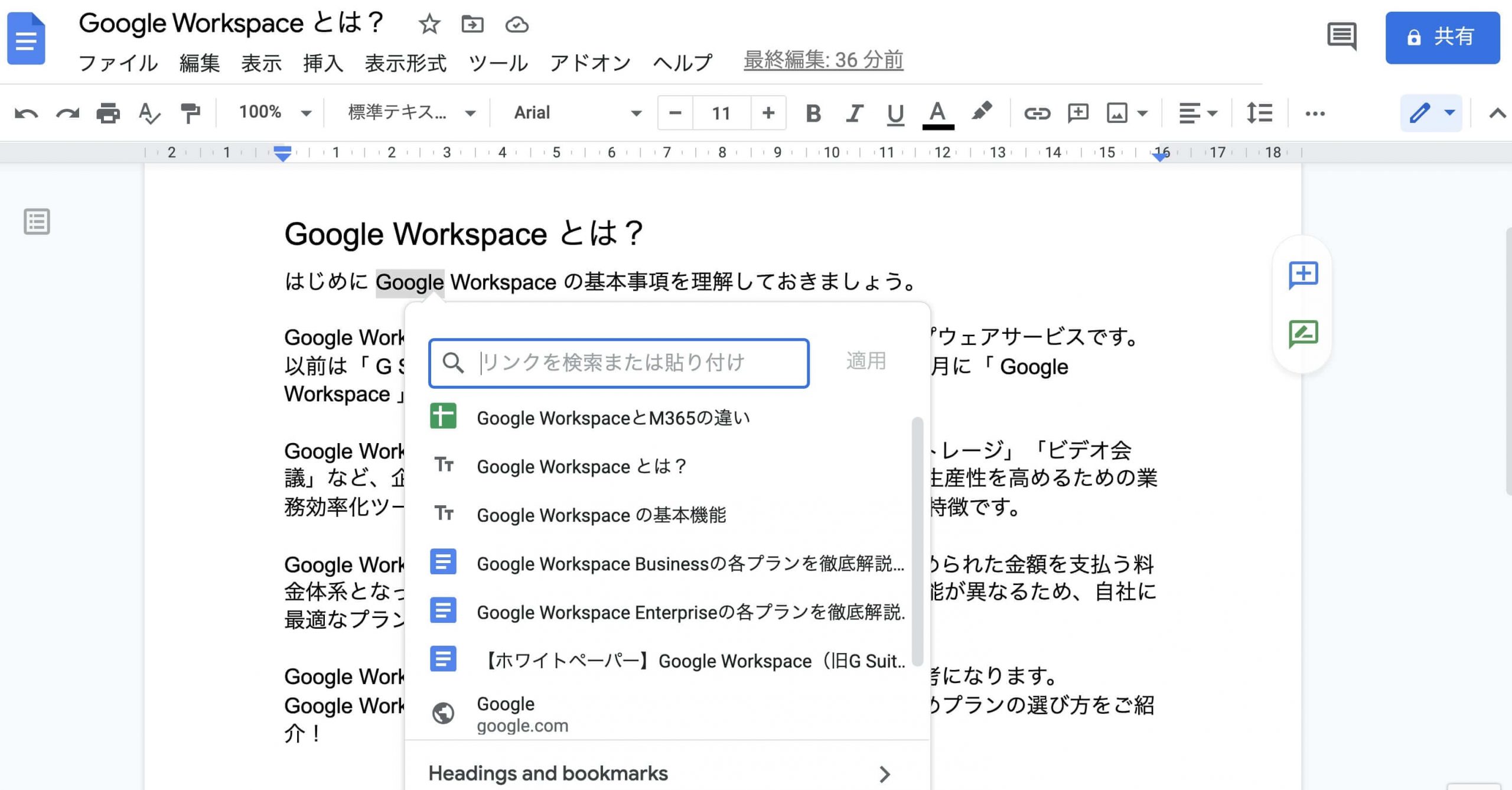Increase font size with plus
The width and height of the screenshot is (1512, 790).
pyautogui.click(x=768, y=112)
